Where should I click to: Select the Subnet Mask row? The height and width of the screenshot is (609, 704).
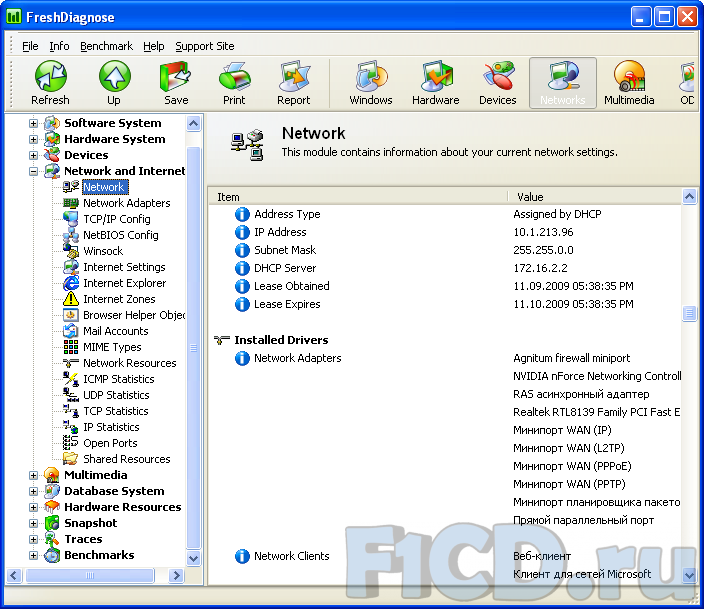(x=444, y=250)
